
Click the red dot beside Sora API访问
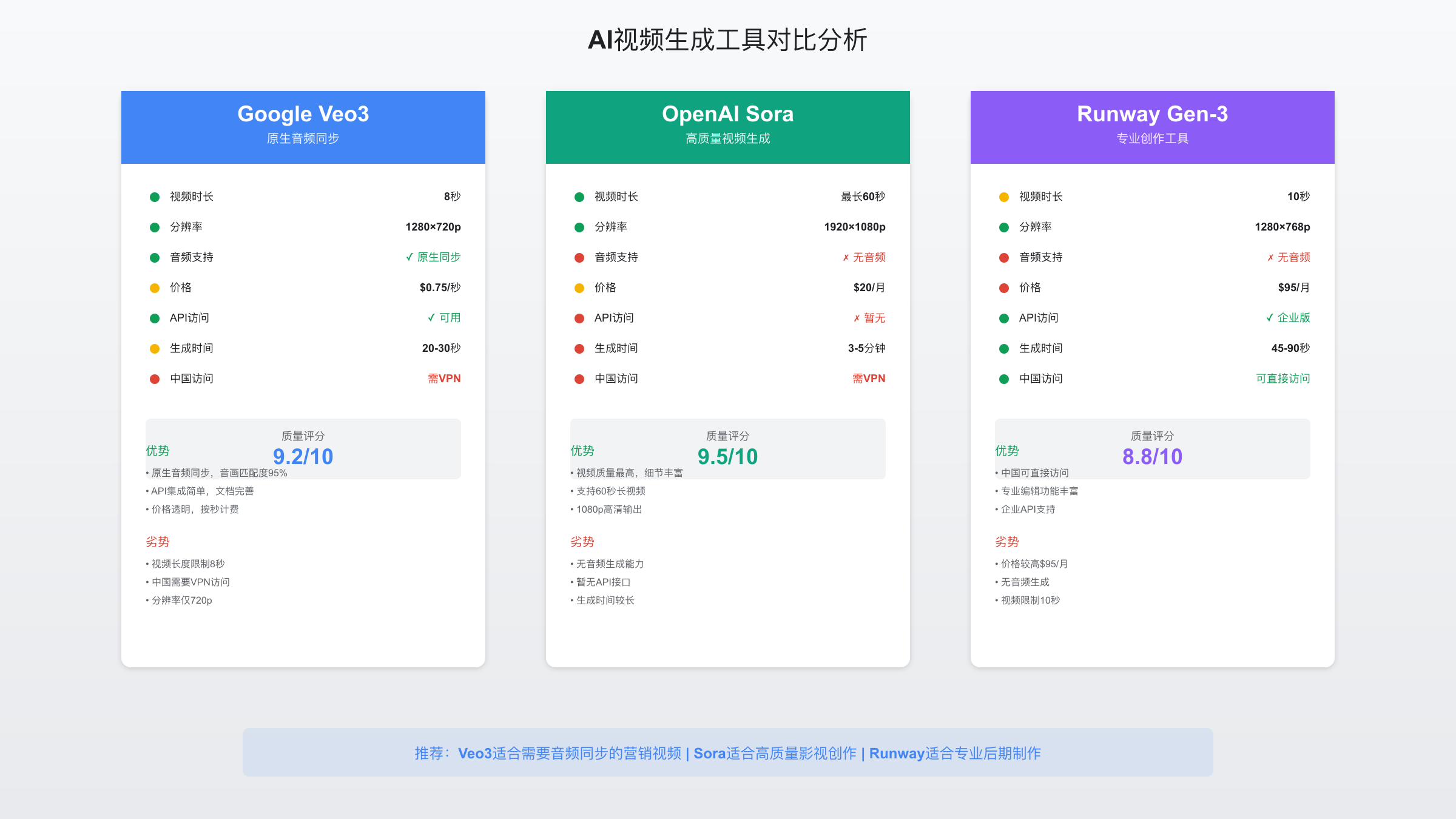pyautogui.click(x=579, y=318)
